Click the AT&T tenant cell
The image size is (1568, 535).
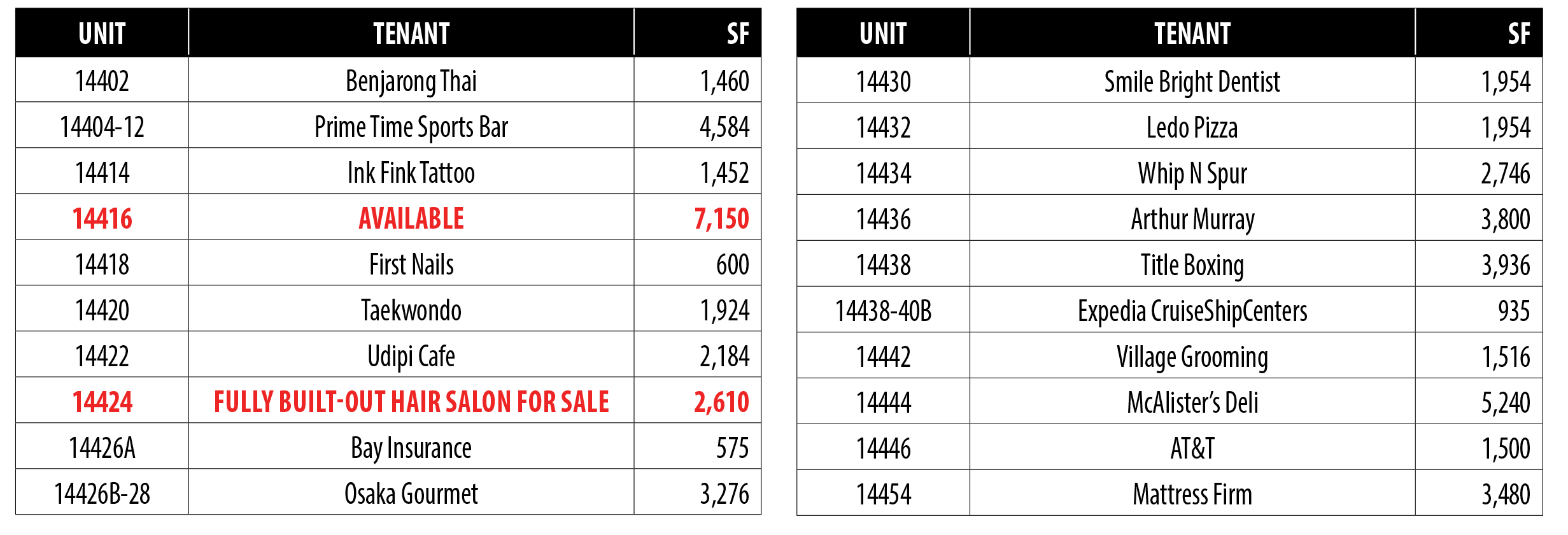[x=1192, y=448]
